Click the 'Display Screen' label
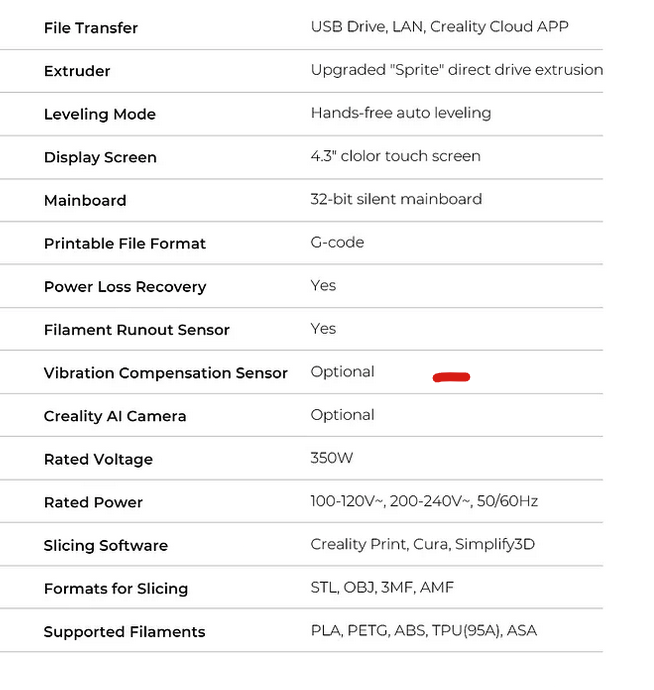This screenshot has height=690, width=654. point(100,157)
